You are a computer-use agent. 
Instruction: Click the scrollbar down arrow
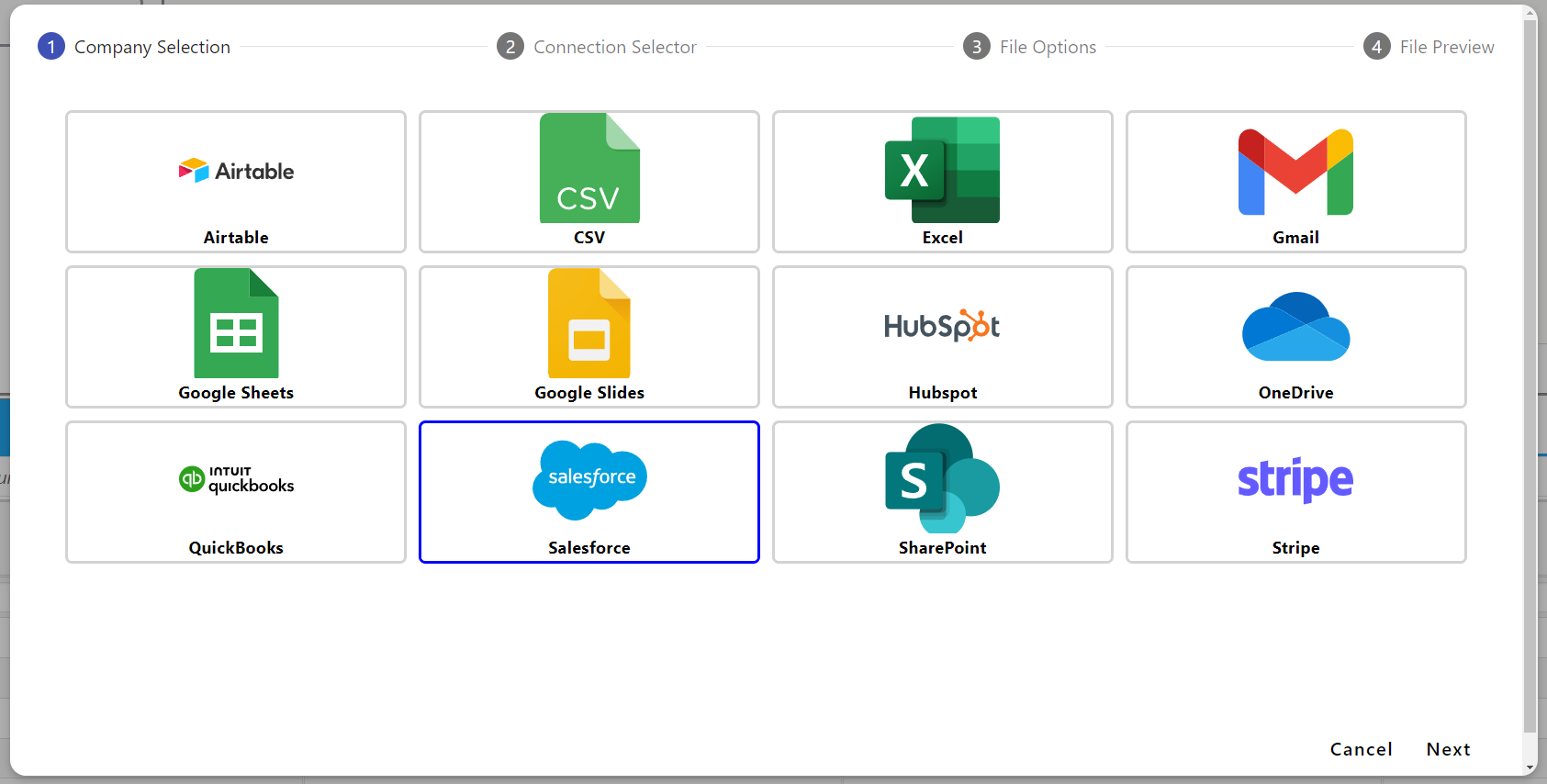[1530, 768]
